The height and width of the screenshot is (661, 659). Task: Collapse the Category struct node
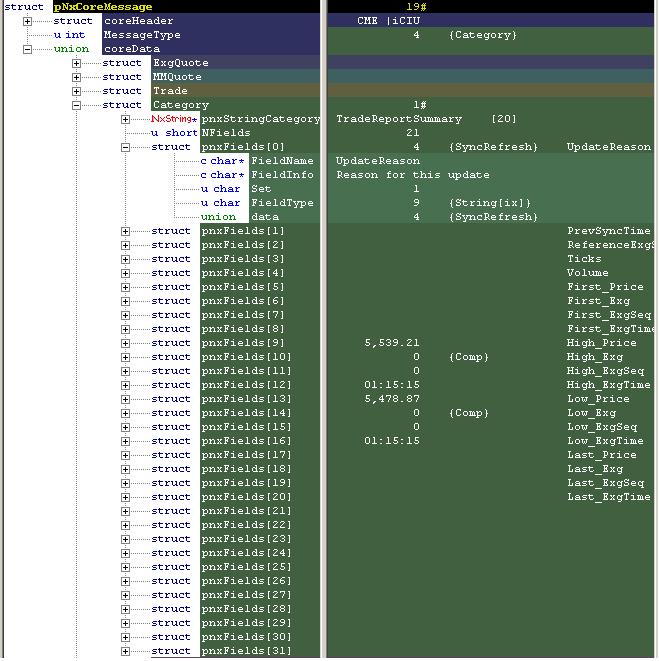click(x=76, y=105)
